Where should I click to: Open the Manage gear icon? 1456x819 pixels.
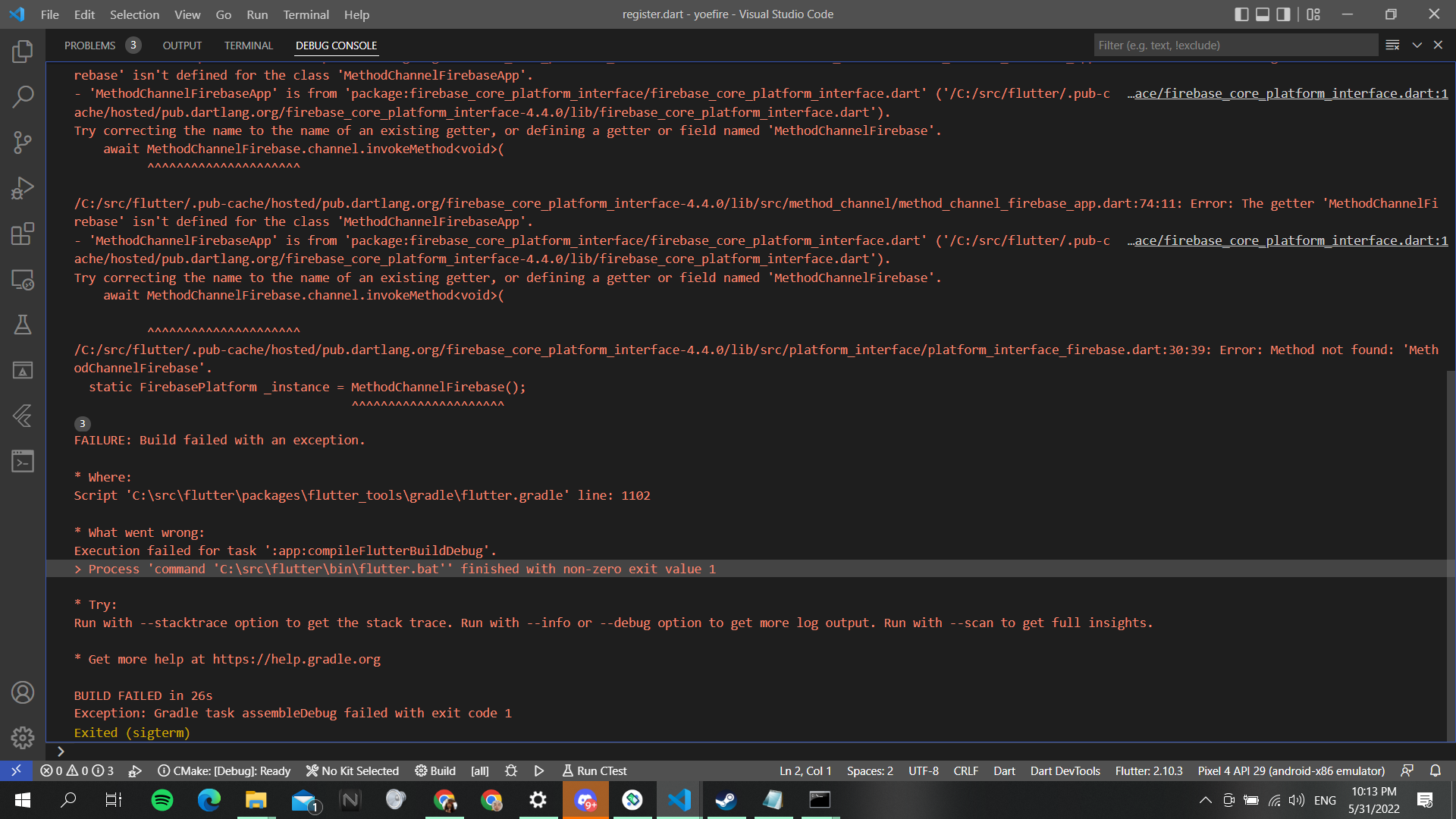pos(23,738)
